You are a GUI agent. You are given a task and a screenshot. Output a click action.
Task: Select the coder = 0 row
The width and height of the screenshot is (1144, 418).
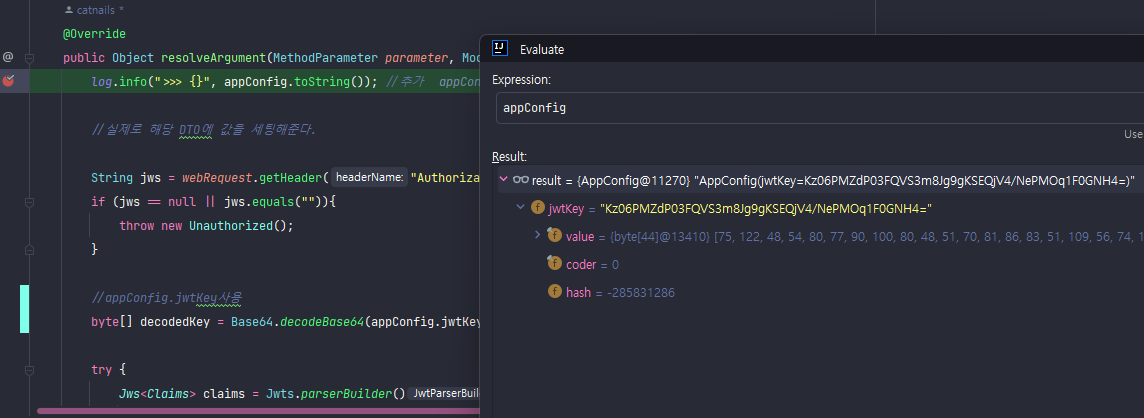[x=821, y=264]
